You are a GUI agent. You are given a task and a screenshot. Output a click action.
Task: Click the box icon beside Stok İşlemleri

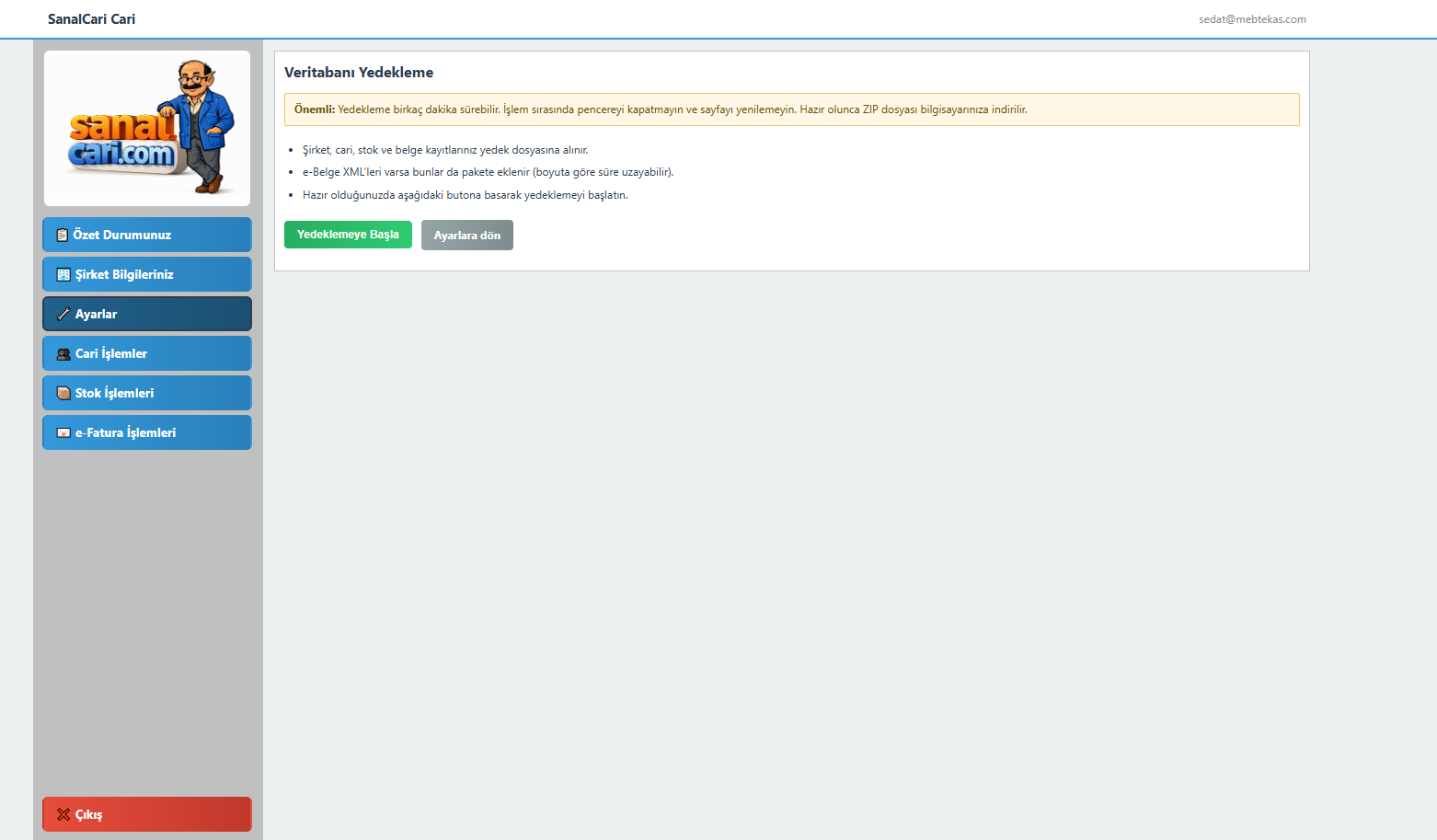tap(63, 393)
